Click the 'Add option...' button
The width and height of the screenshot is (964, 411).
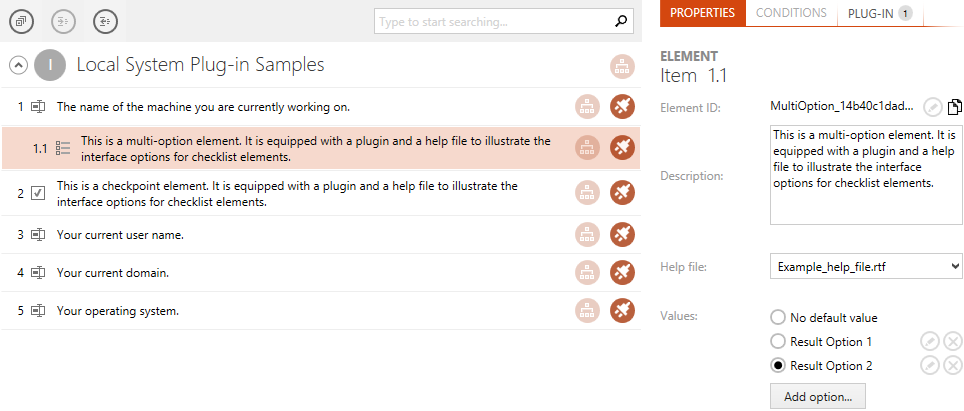(x=818, y=397)
